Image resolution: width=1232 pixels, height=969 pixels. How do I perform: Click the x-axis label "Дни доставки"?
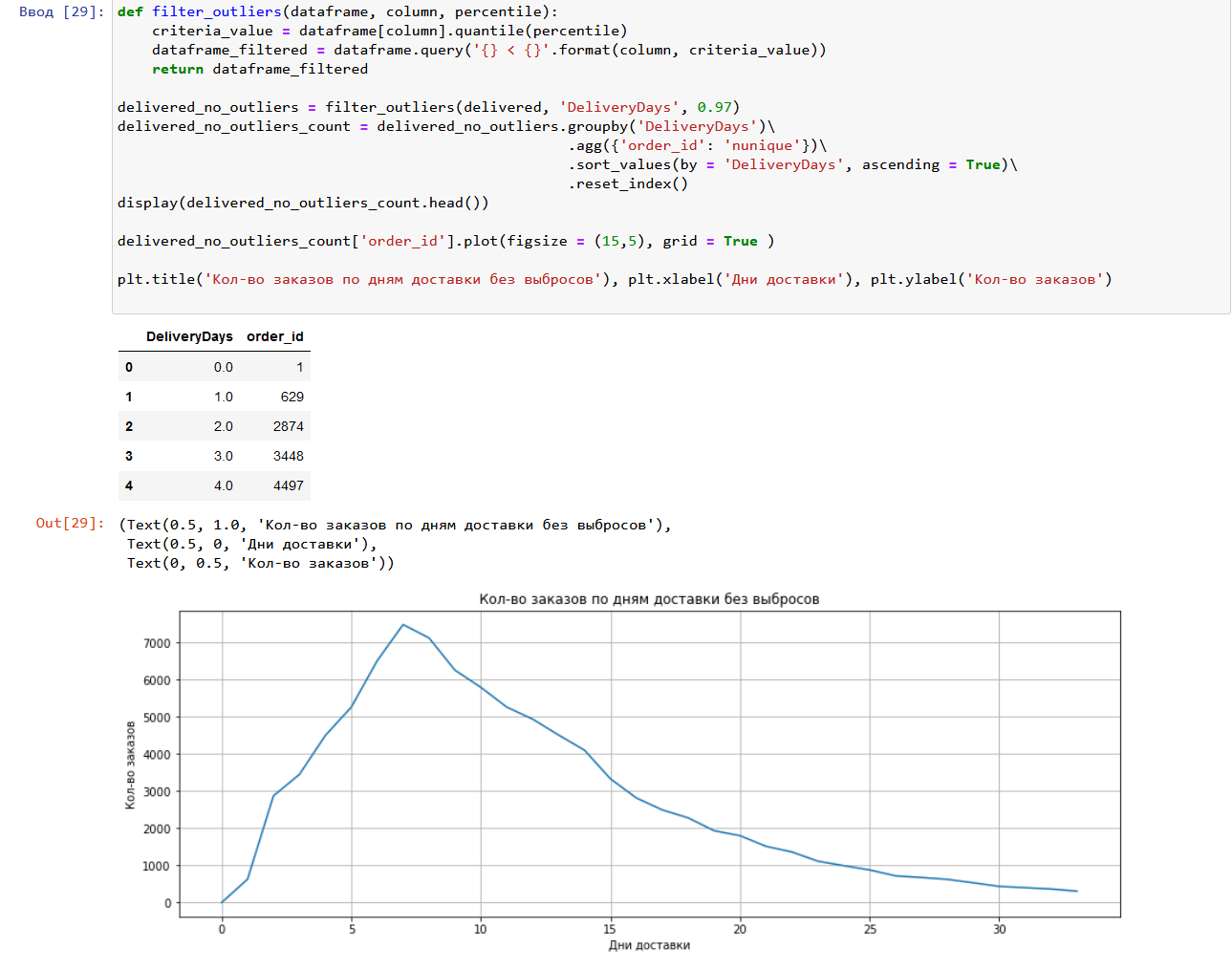[650, 943]
